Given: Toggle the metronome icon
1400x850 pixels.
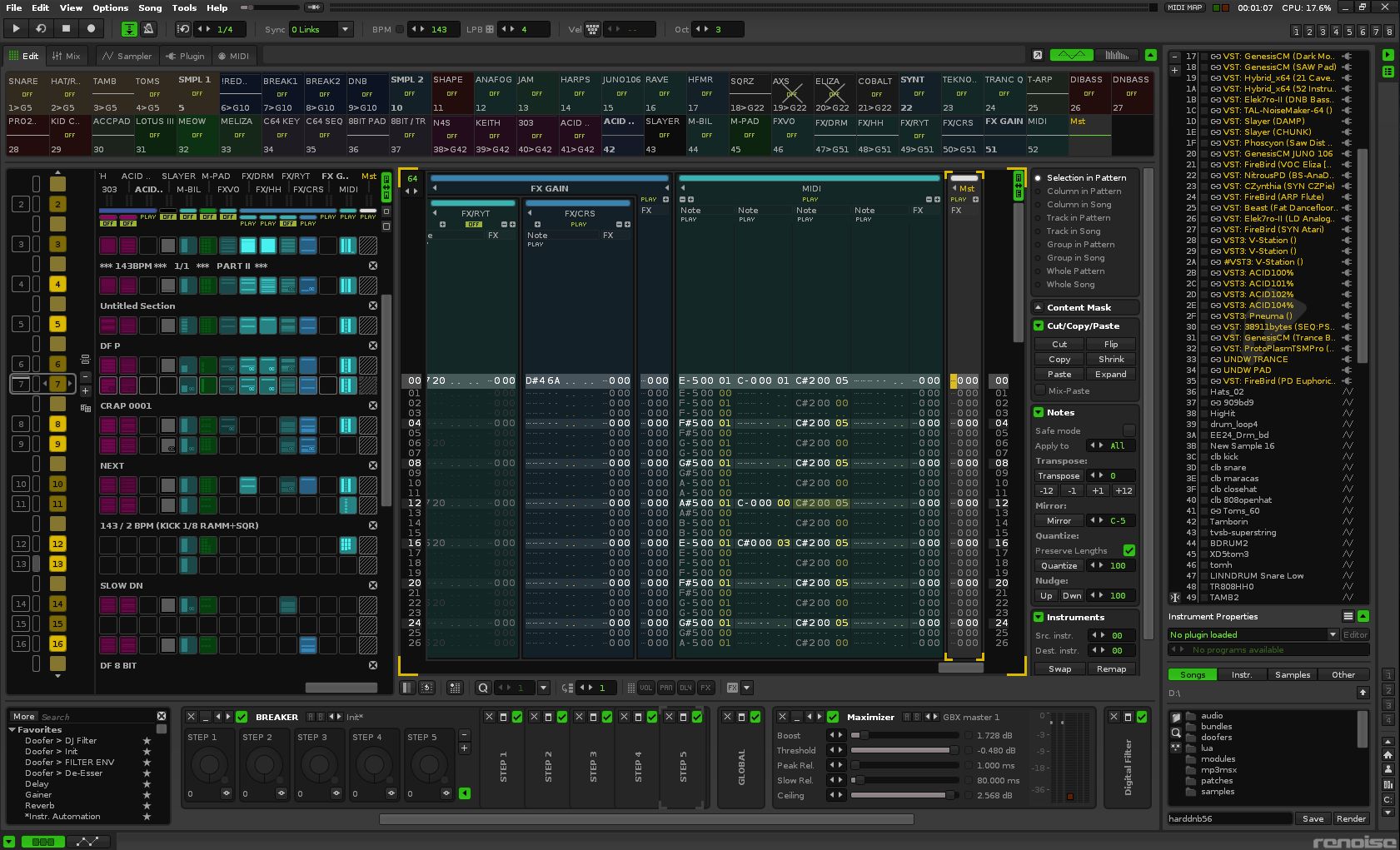Looking at the screenshot, I should (x=148, y=29).
